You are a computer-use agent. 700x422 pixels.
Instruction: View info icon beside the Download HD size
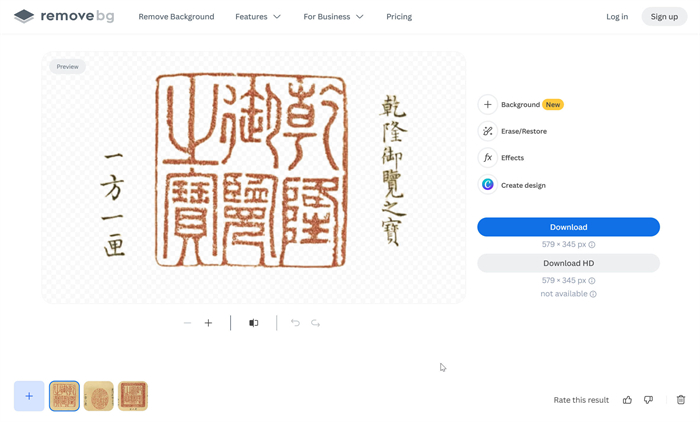click(592, 281)
